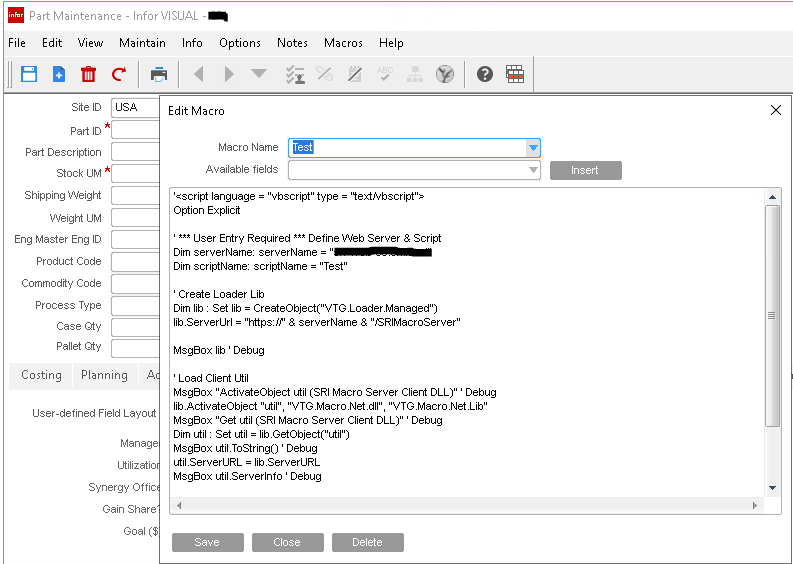
Task: Click the Help question mark icon
Action: (x=484, y=74)
